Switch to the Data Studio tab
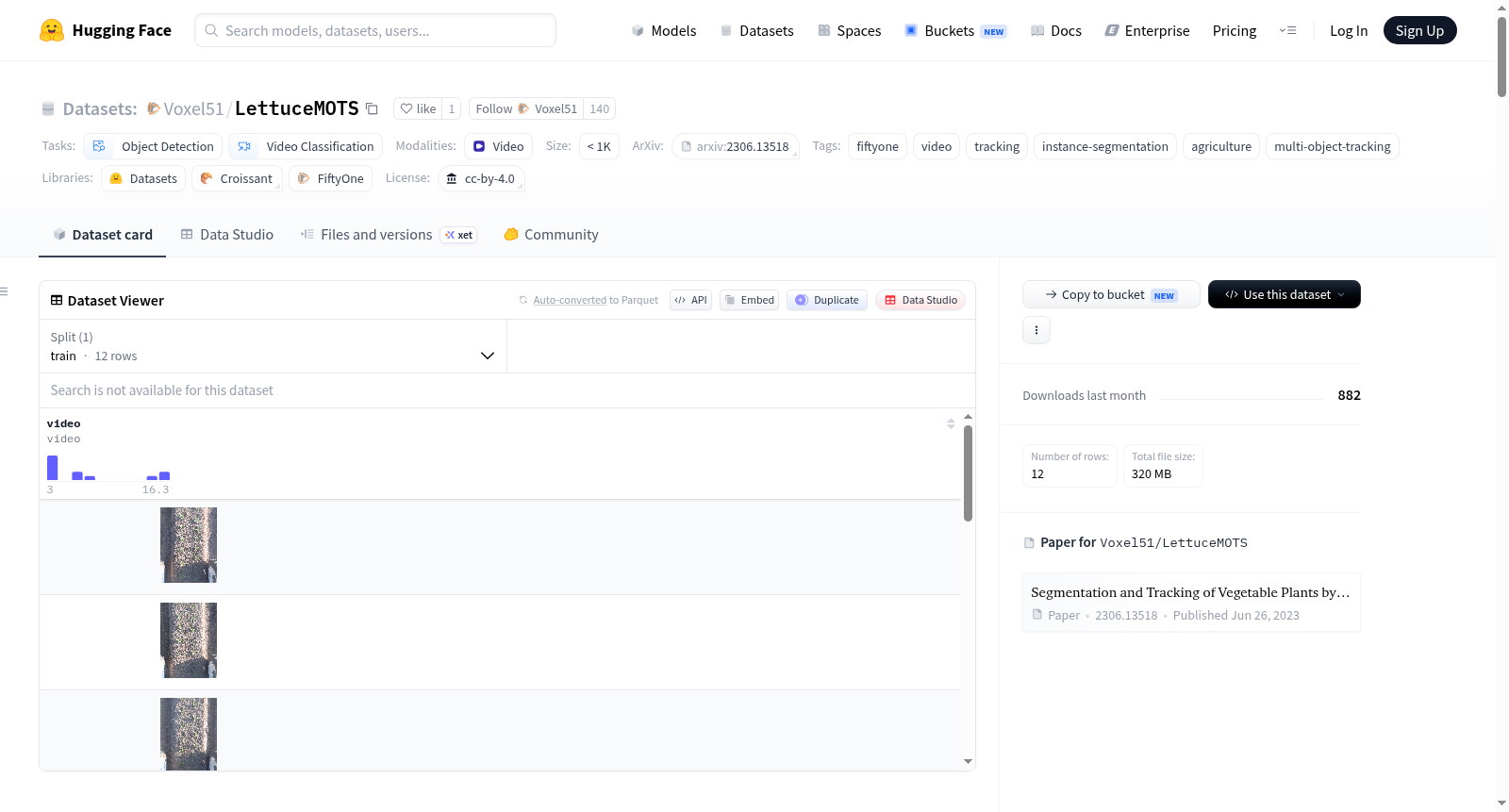The width and height of the screenshot is (1509, 812). (226, 235)
